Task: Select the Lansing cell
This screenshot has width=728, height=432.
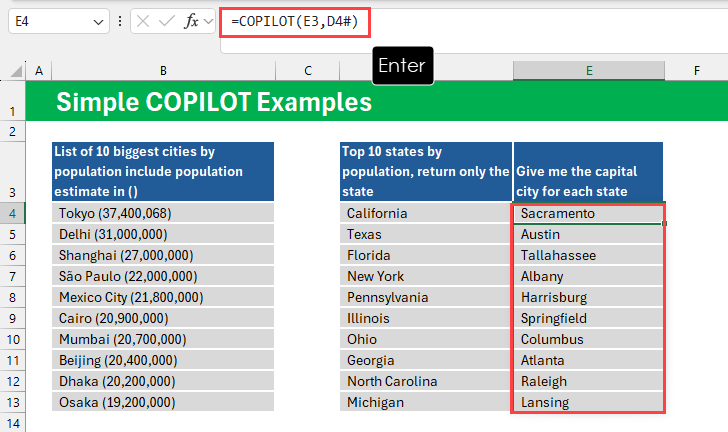Action: pos(588,402)
